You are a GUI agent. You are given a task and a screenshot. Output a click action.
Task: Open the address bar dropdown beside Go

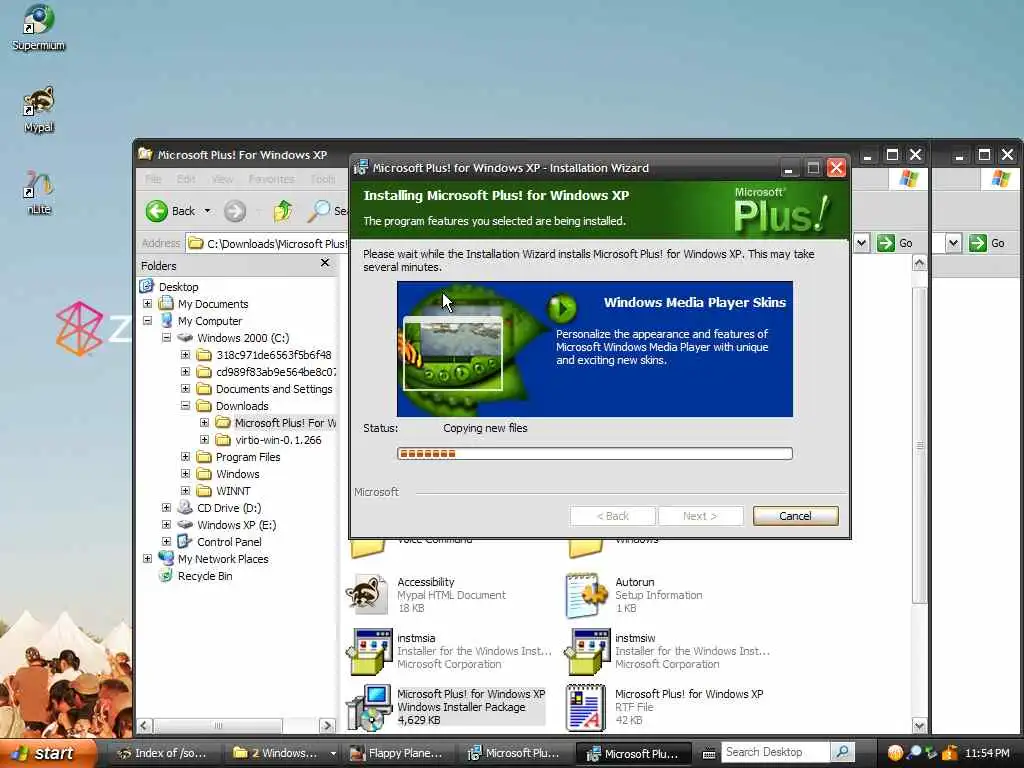tap(861, 243)
